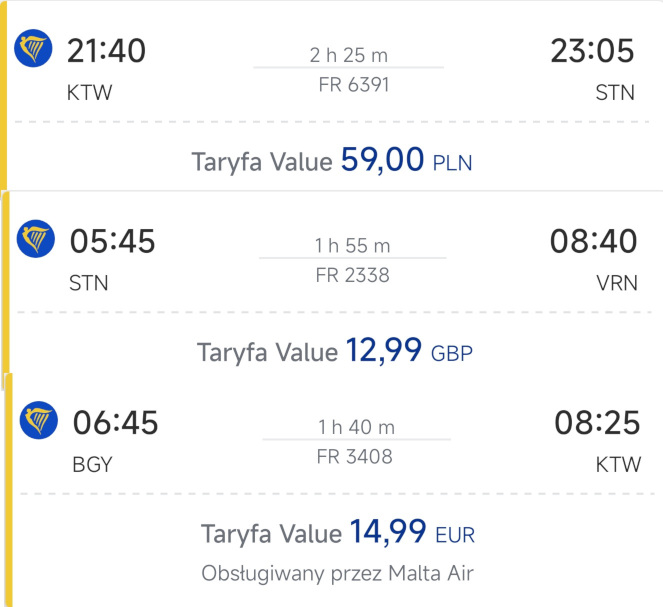Select the Taryfa Value 59,00 PLN fare
Viewport: 663px width, 607px height.
(x=332, y=161)
